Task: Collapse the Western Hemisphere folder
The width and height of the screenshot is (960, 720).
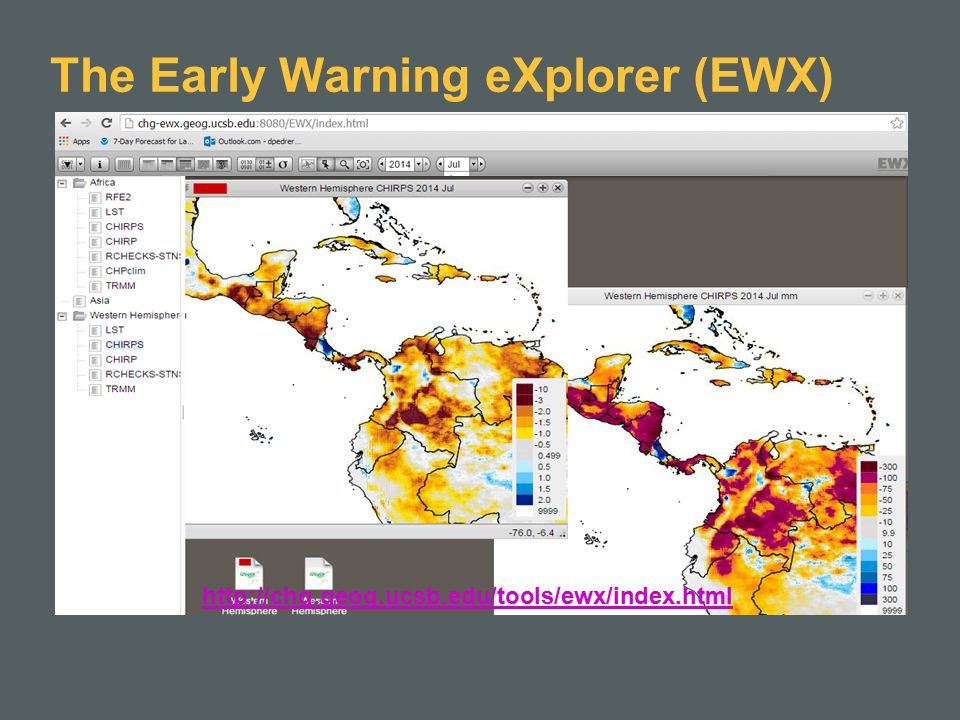Action: click(62, 317)
